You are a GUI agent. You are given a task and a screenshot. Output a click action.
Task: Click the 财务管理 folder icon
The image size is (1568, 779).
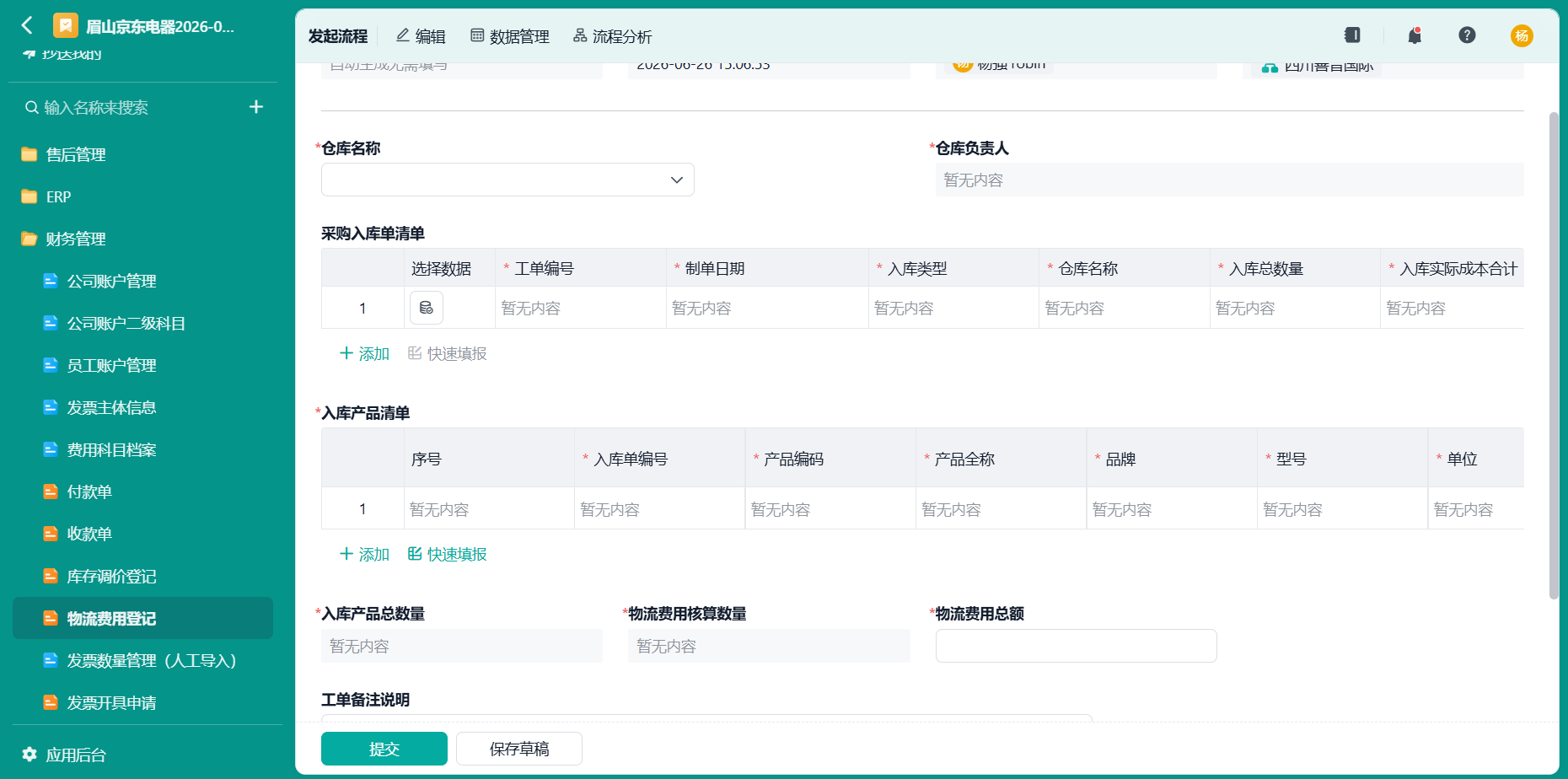click(30, 239)
